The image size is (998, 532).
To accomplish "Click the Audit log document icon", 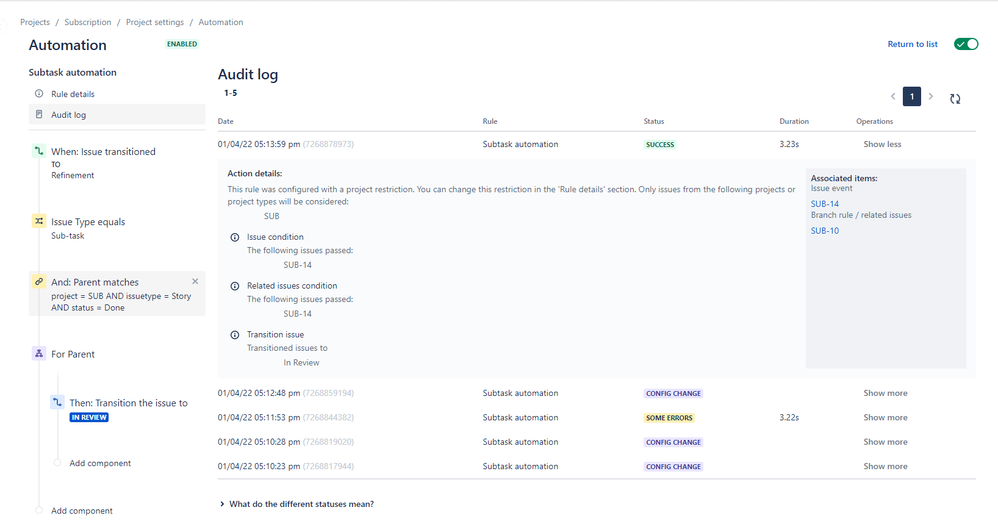I will pos(39,115).
